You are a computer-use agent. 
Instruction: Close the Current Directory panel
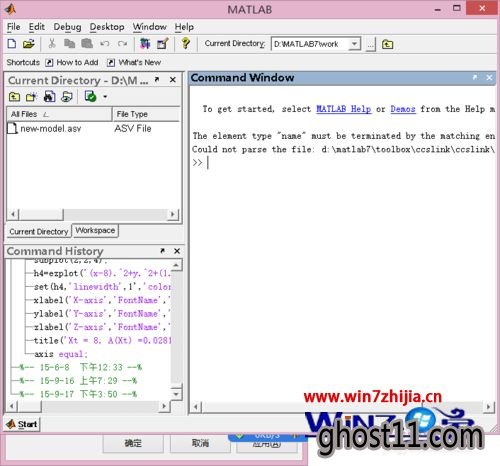(x=173, y=80)
